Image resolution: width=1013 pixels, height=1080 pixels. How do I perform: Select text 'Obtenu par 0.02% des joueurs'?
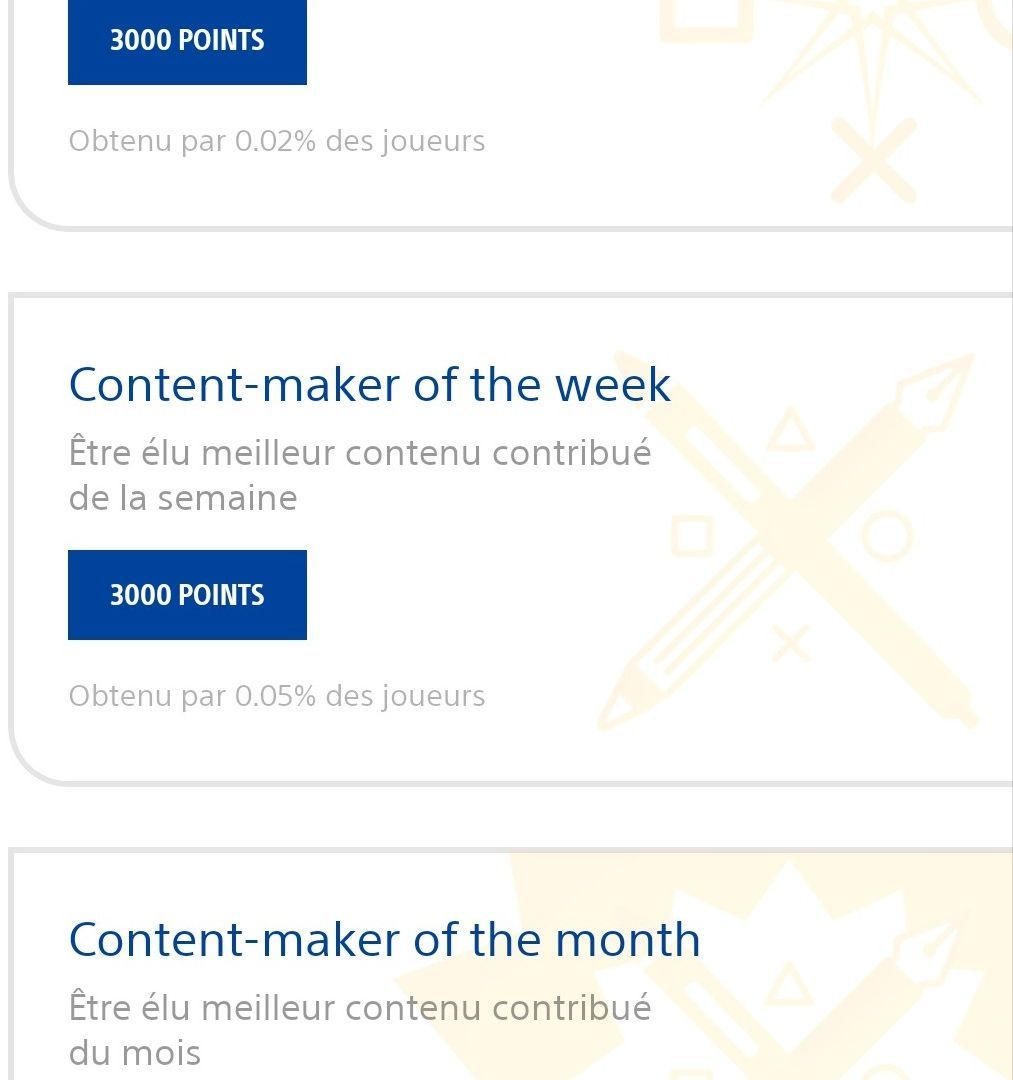click(277, 141)
